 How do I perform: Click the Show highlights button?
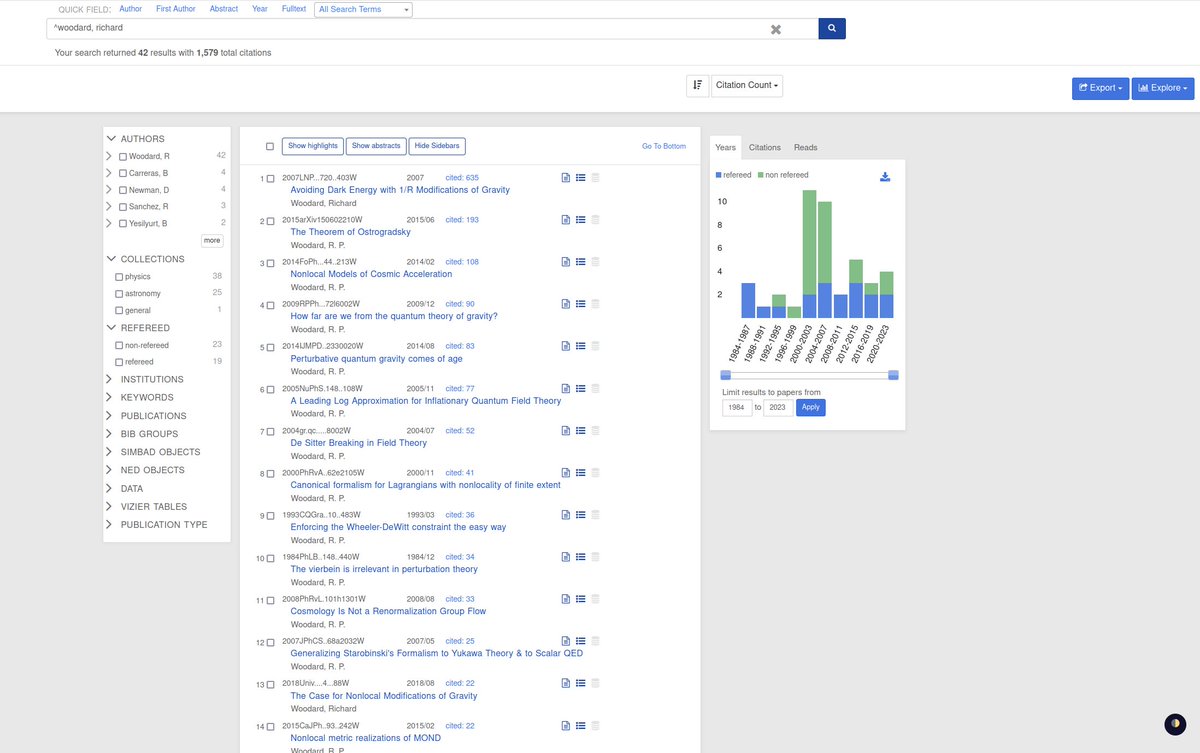pyautogui.click(x=313, y=146)
